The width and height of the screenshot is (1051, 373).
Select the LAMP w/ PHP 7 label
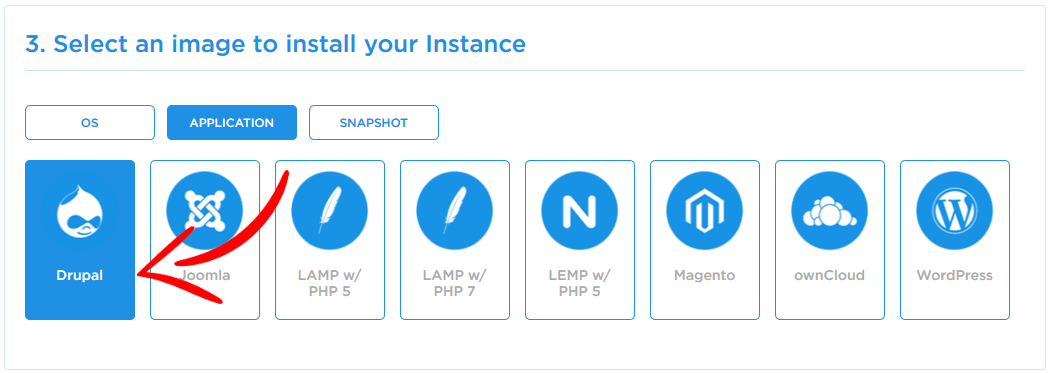coord(454,284)
